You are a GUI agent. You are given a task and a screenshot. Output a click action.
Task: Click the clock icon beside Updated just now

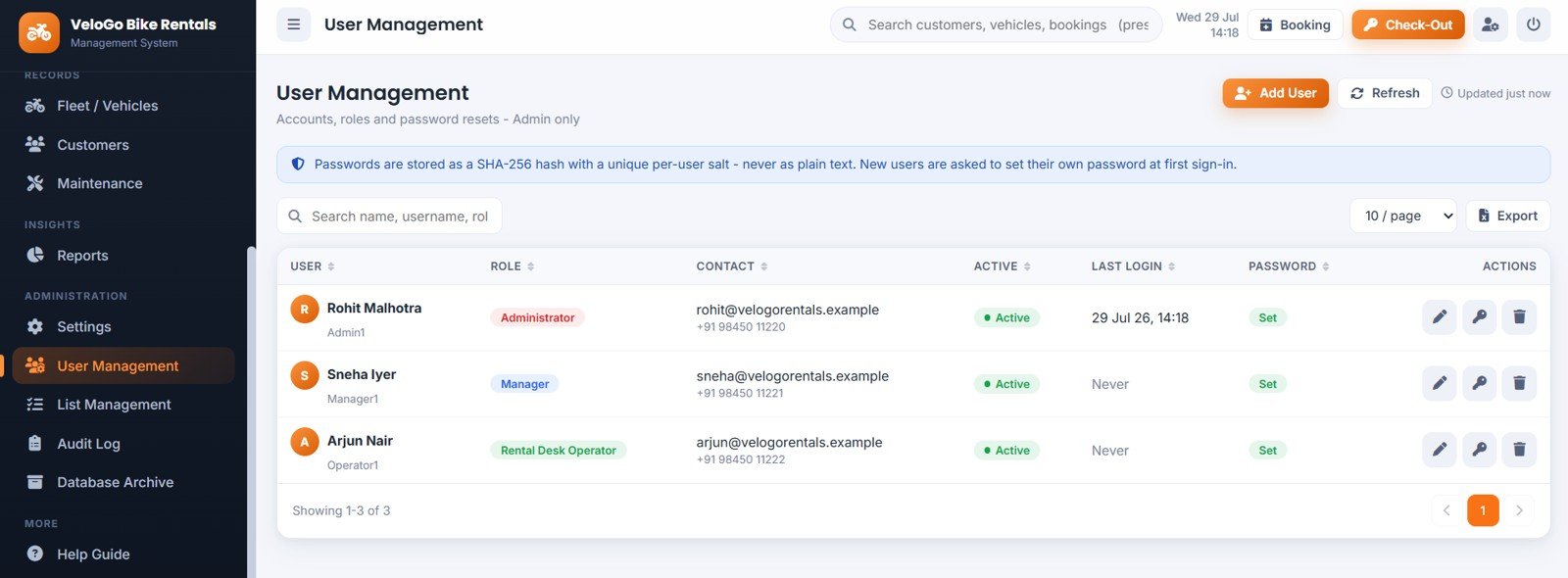(1446, 93)
